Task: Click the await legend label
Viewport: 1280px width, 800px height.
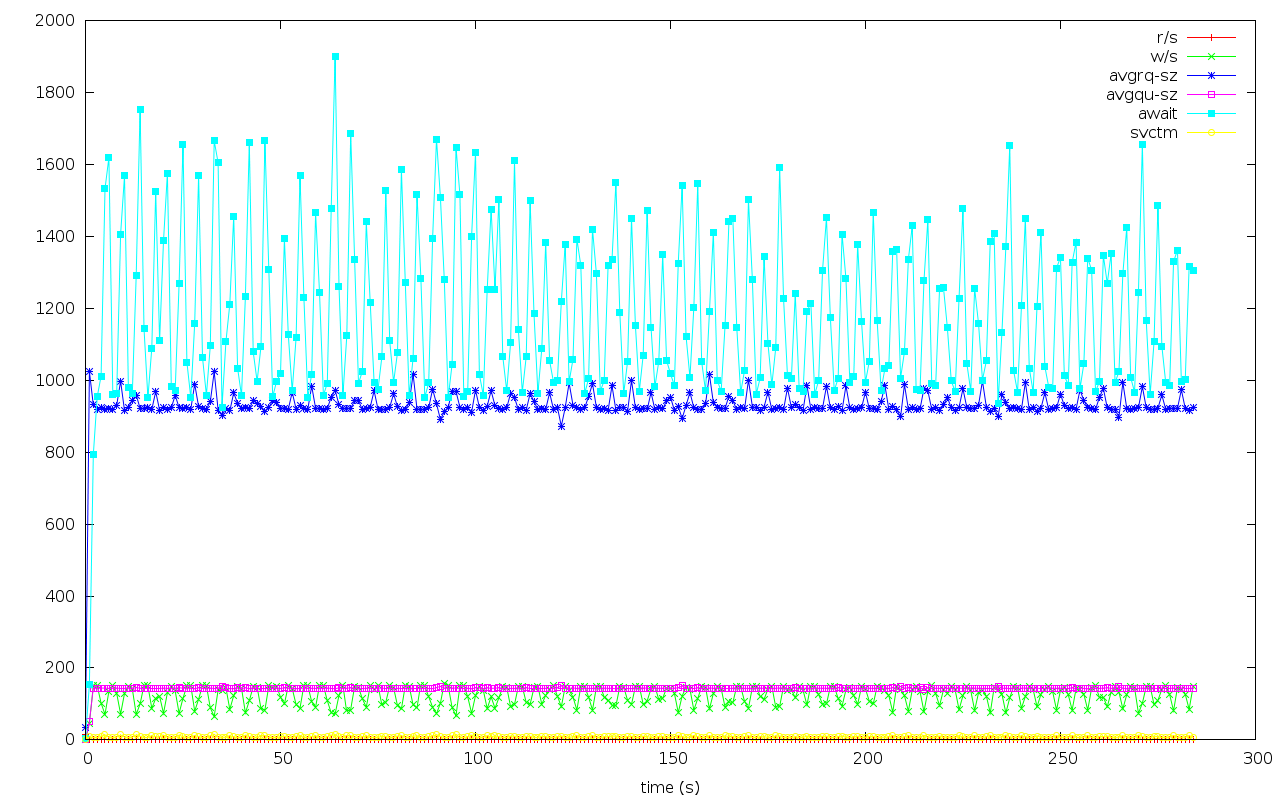Action: [1158, 113]
